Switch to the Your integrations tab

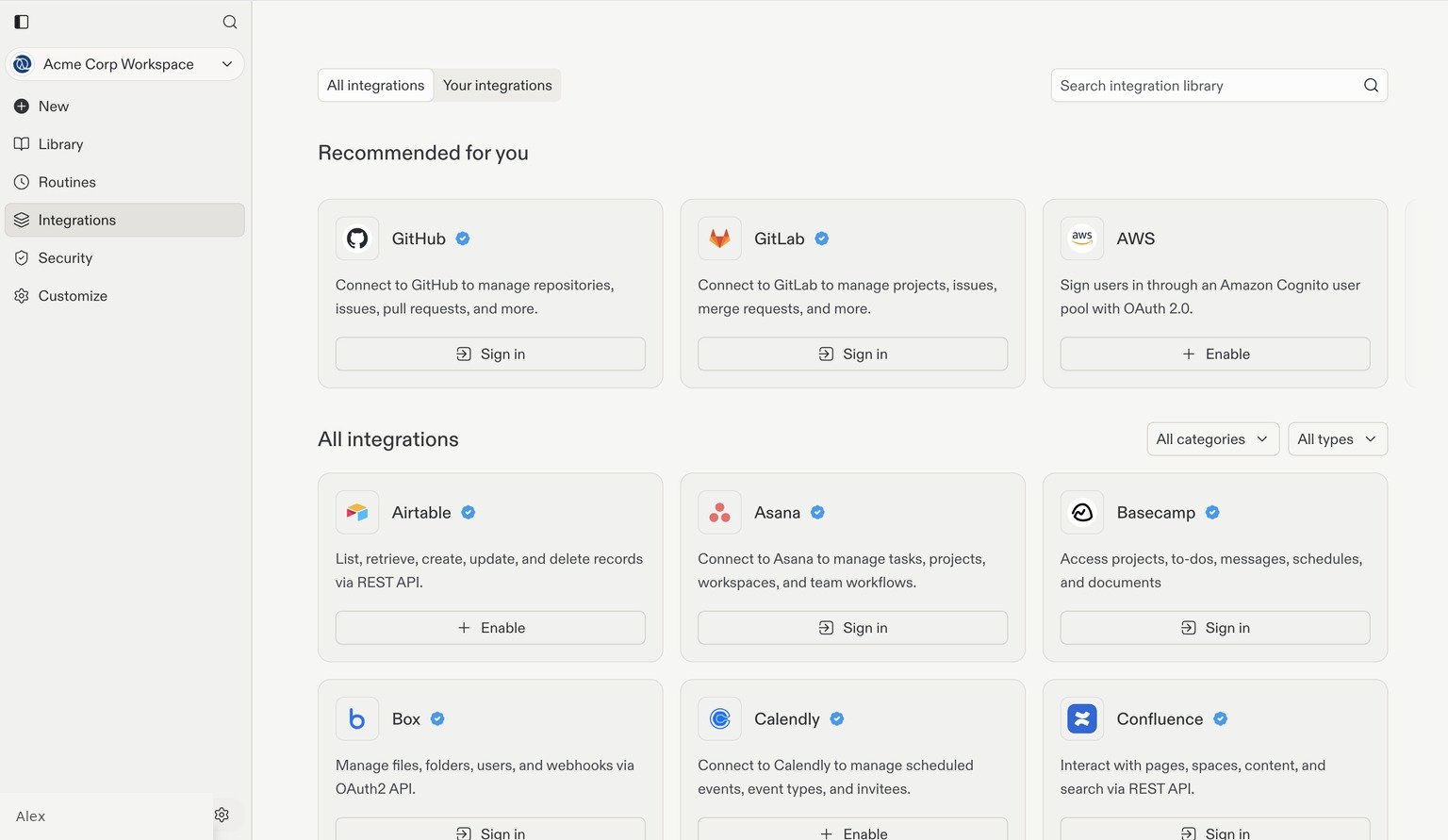click(498, 85)
